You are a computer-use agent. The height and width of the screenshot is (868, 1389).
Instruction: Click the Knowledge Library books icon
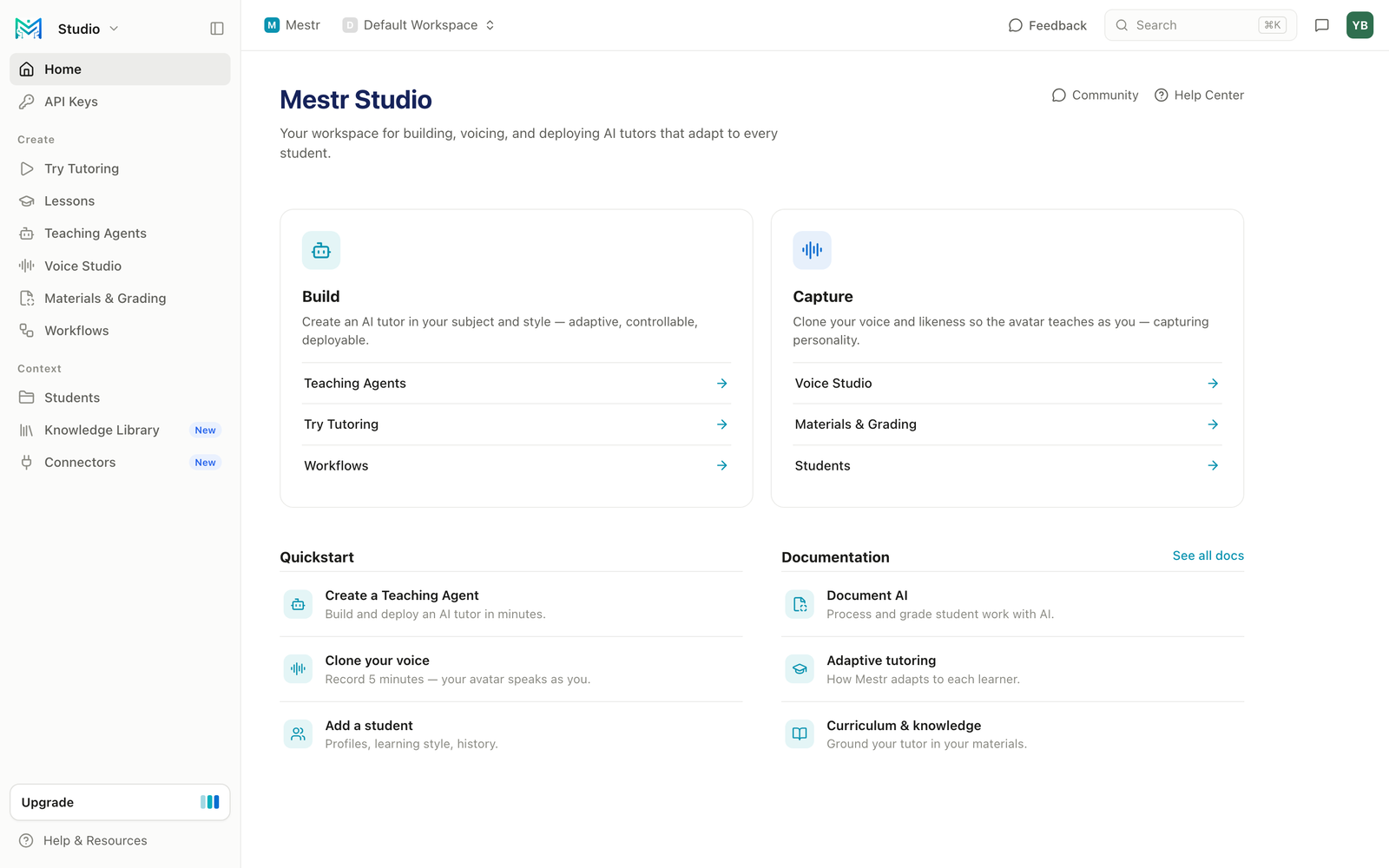click(x=27, y=430)
